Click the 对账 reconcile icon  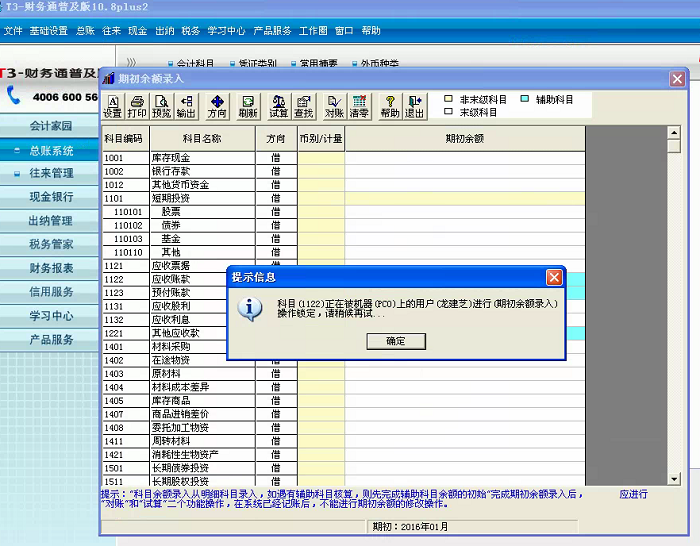334,107
